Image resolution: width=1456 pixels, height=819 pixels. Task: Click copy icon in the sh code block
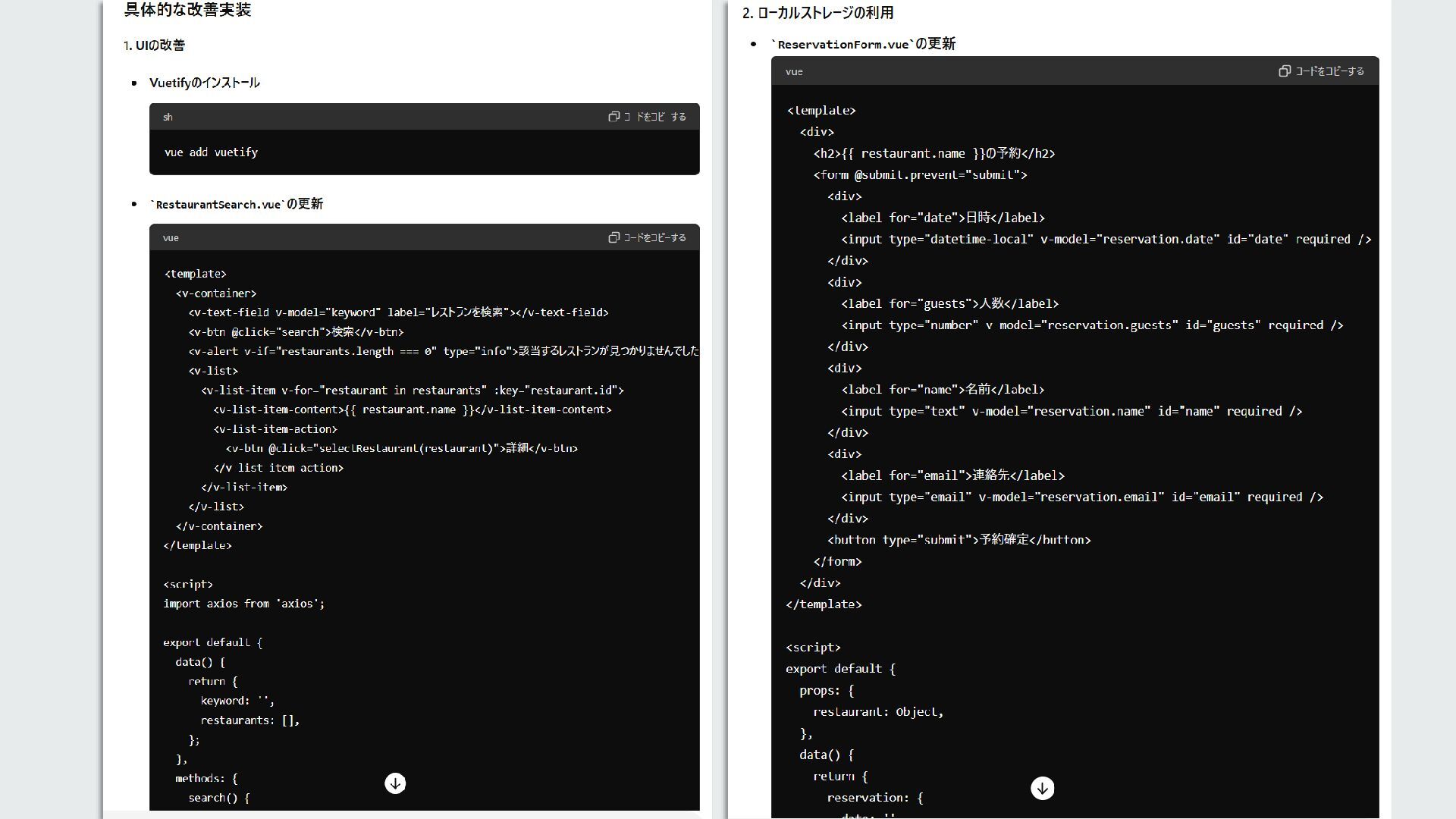(x=613, y=117)
